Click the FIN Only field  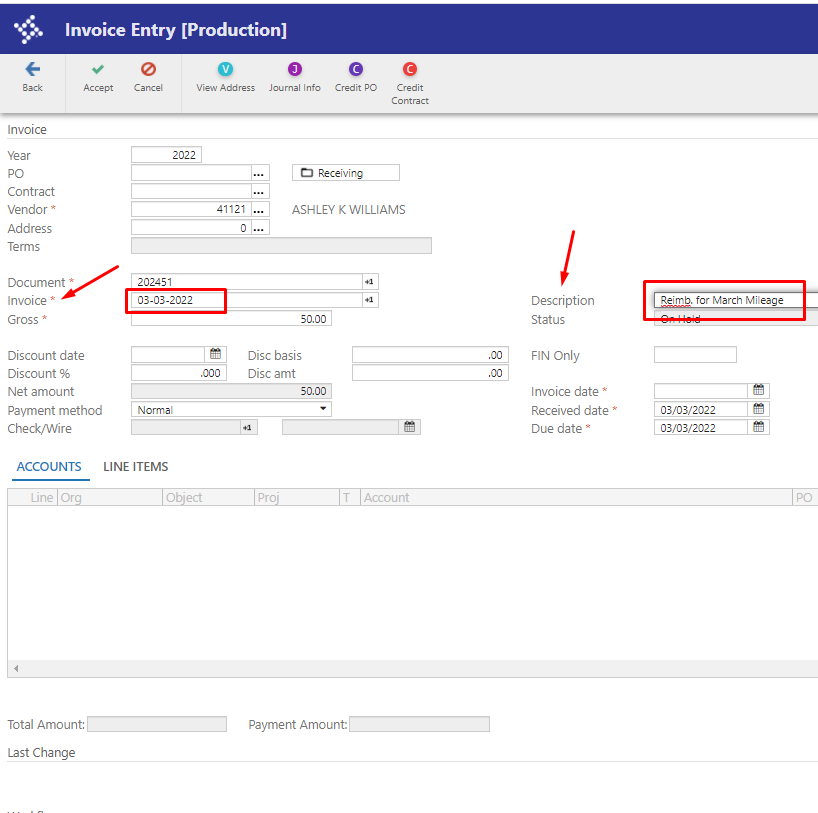click(x=695, y=354)
